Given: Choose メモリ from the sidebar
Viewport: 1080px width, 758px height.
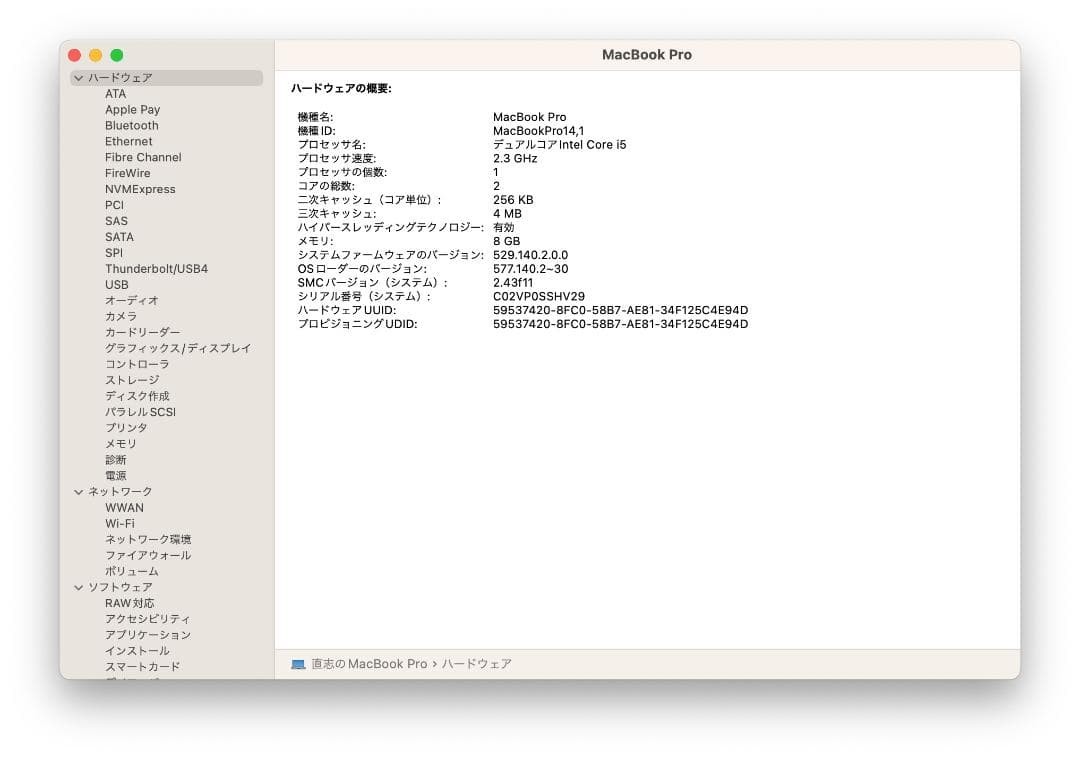Looking at the screenshot, I should pos(121,443).
